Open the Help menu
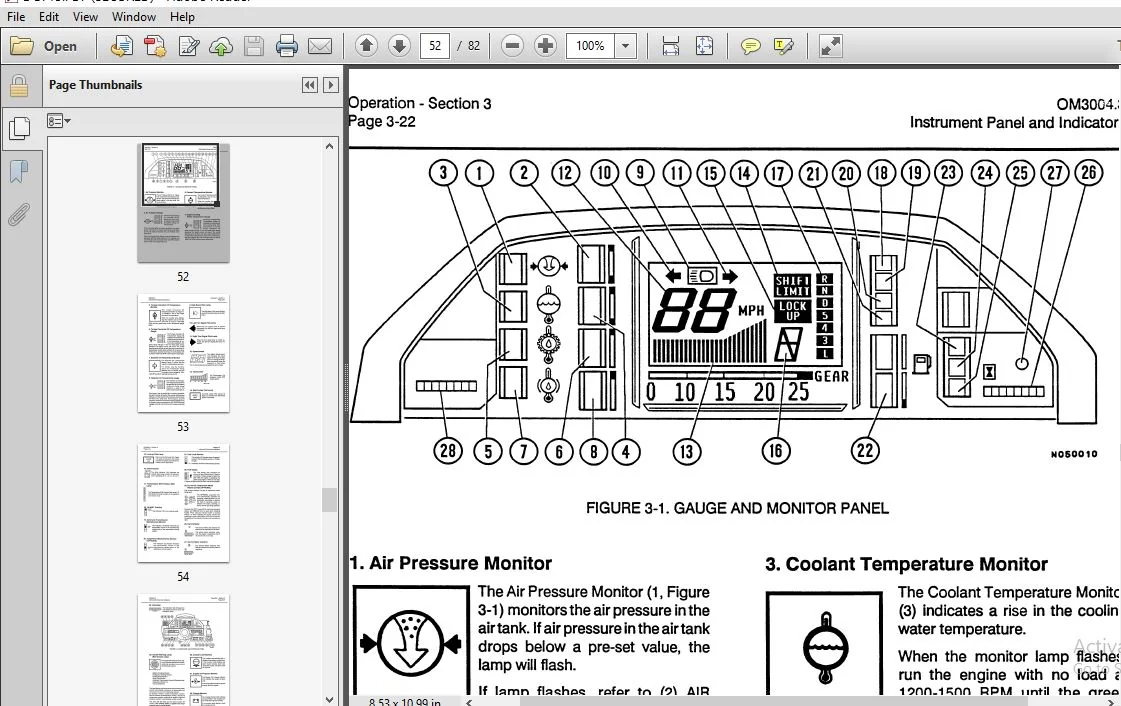The image size is (1121, 706). click(x=182, y=16)
